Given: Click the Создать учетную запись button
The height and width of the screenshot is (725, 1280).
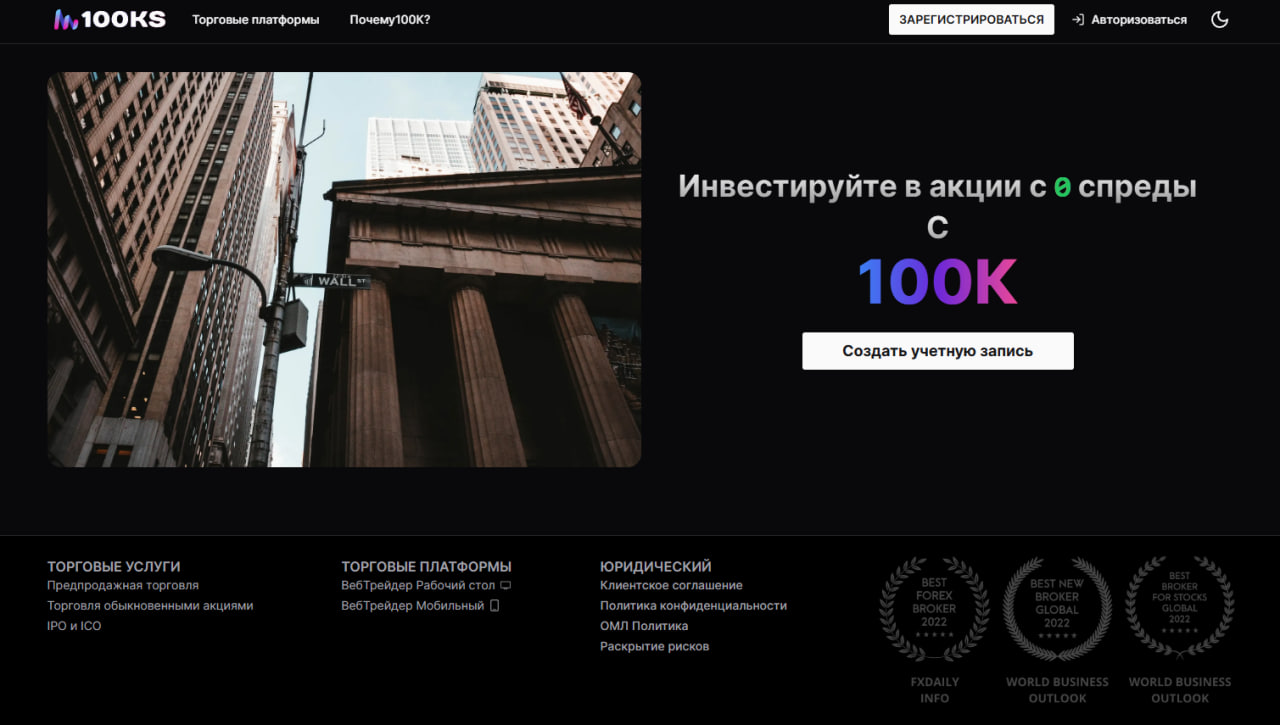Looking at the screenshot, I should [937, 351].
